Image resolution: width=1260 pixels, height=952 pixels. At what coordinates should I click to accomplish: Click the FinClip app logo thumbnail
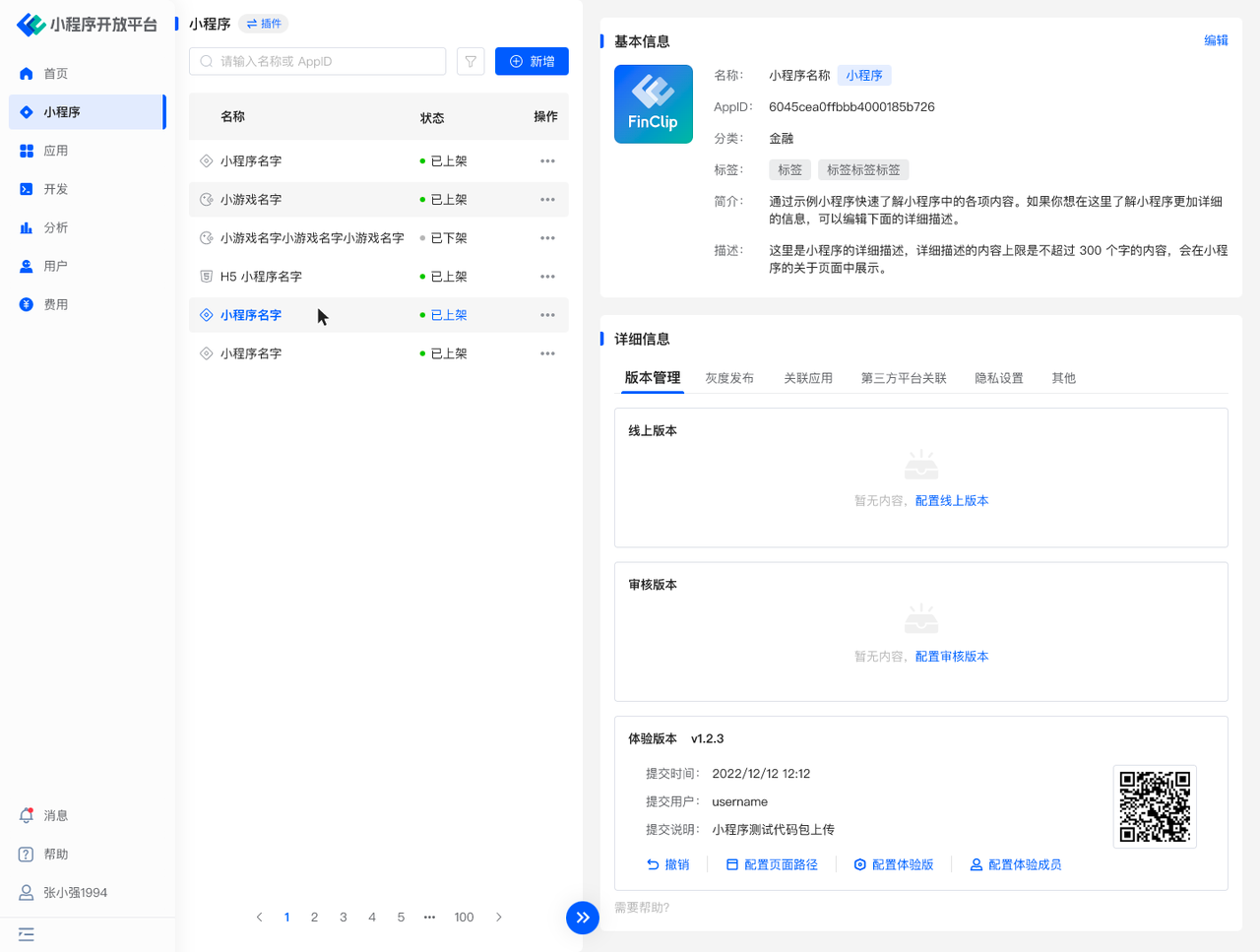pyautogui.click(x=654, y=104)
